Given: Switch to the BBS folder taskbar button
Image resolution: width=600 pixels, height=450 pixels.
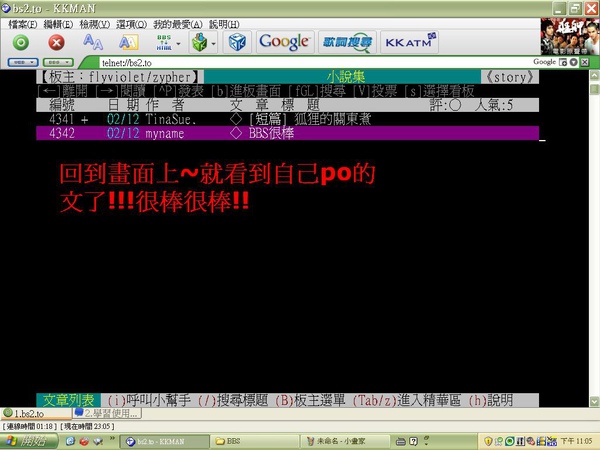Looking at the screenshot, I should [x=254, y=441].
